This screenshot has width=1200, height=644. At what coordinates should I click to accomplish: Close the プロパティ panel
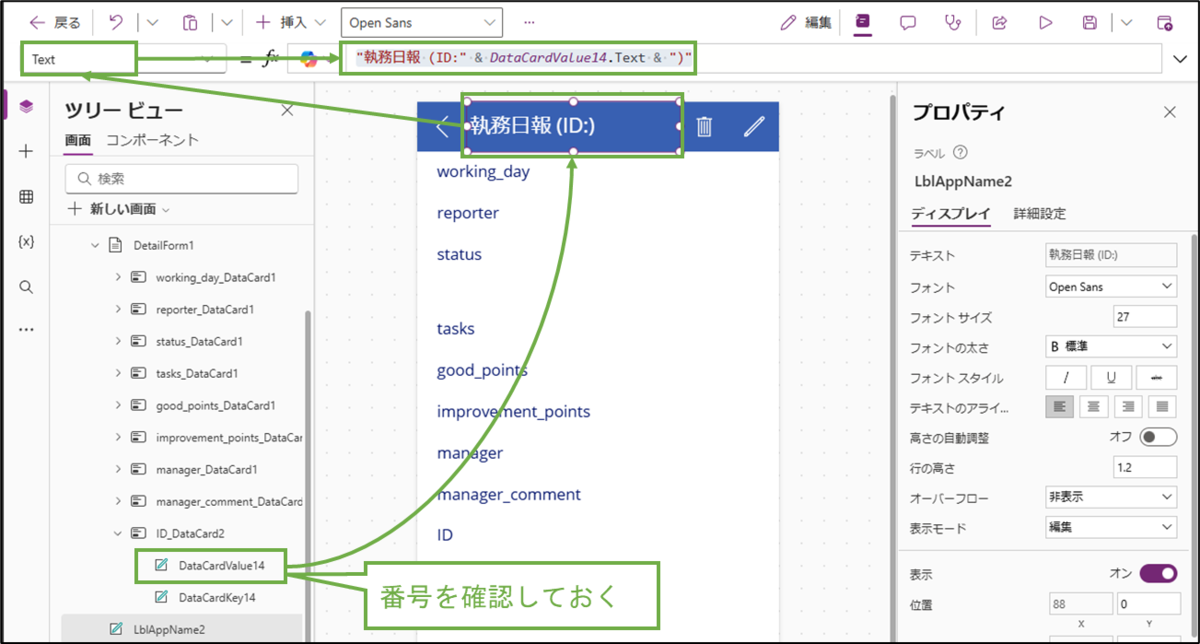tap(1170, 112)
